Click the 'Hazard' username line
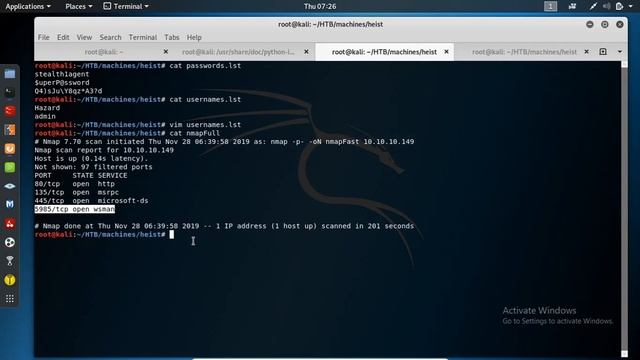Image resolution: width=640 pixels, height=360 pixels. pos(47,108)
